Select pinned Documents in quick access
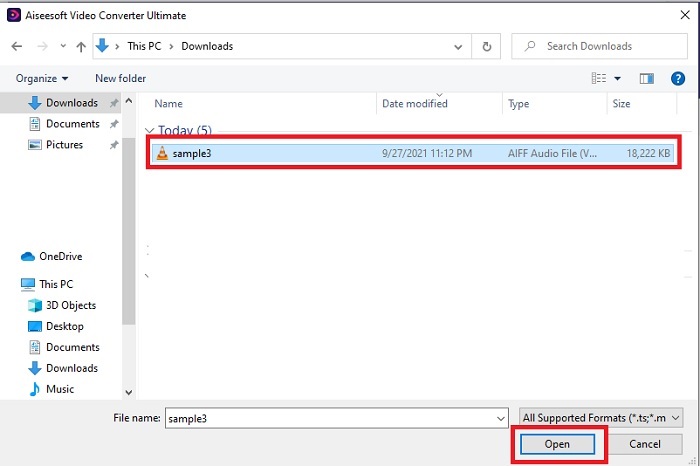Image resolution: width=700 pixels, height=466 pixels. tap(64, 124)
